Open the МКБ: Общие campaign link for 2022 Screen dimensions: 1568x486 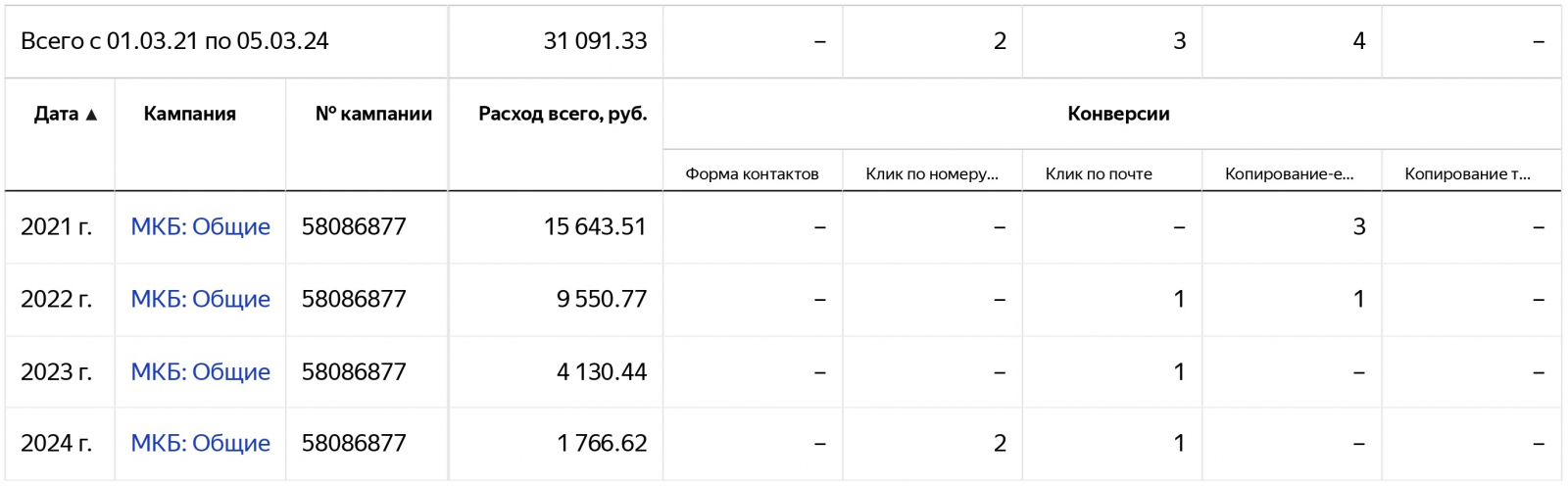coord(200,299)
